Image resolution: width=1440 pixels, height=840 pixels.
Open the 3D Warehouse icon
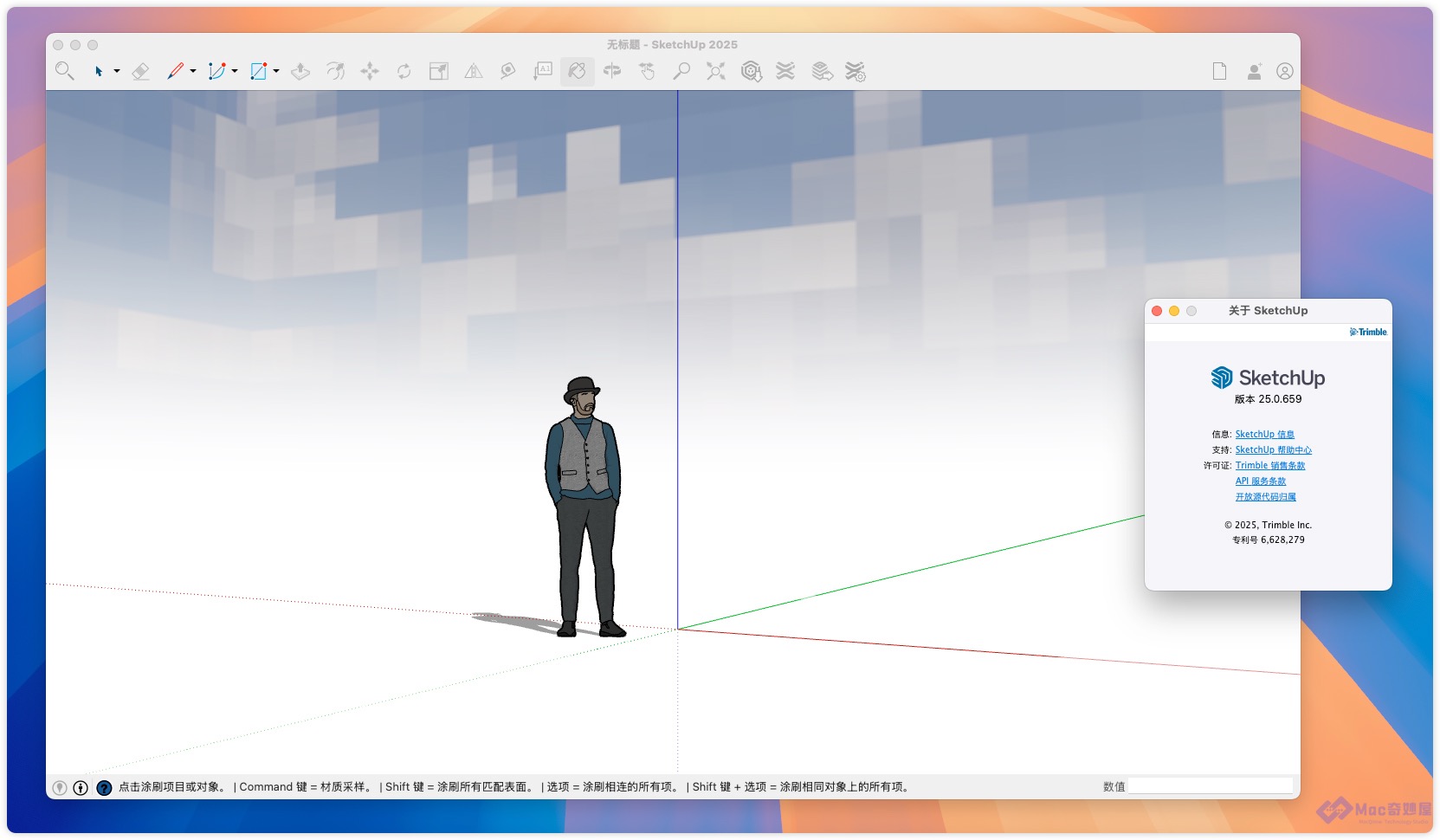pyautogui.click(x=752, y=71)
